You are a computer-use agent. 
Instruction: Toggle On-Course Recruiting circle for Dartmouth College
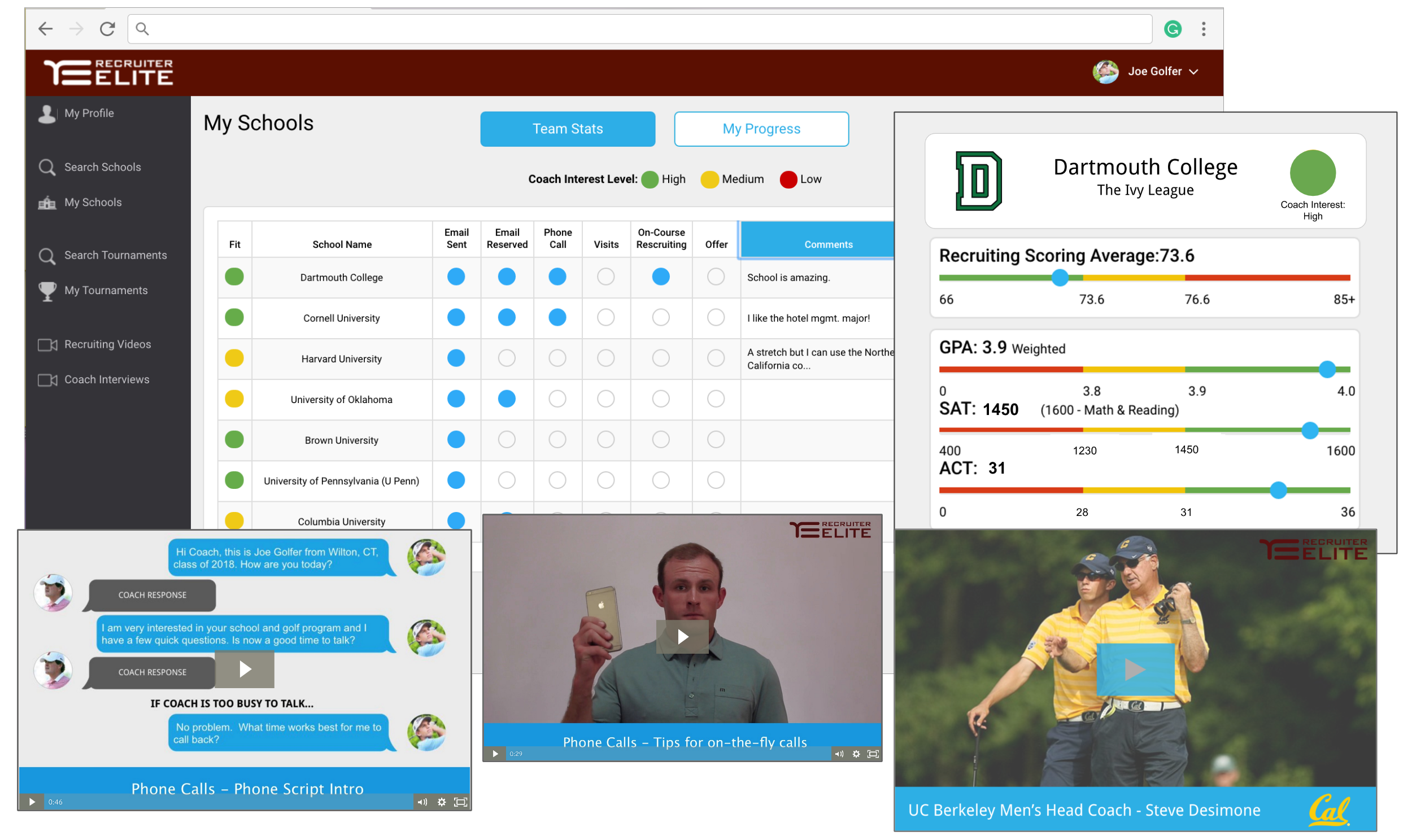point(661,277)
